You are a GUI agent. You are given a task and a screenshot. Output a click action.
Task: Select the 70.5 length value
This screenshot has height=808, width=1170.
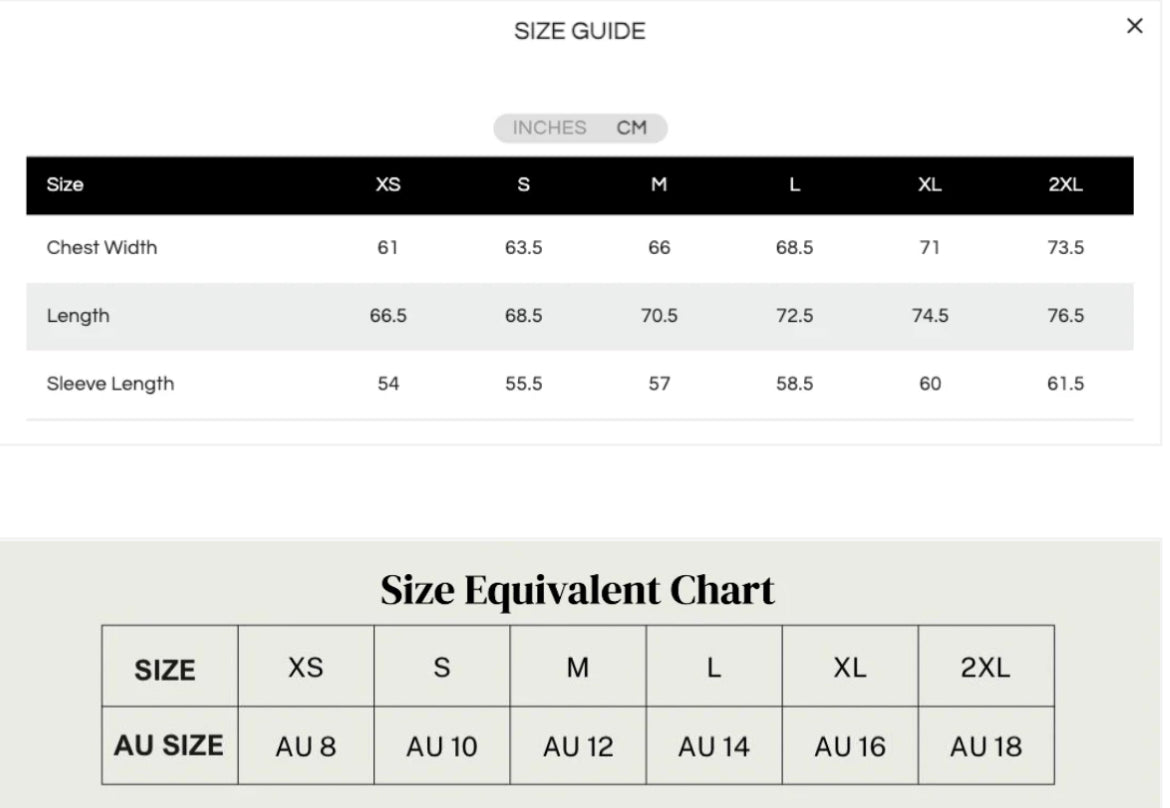(659, 316)
